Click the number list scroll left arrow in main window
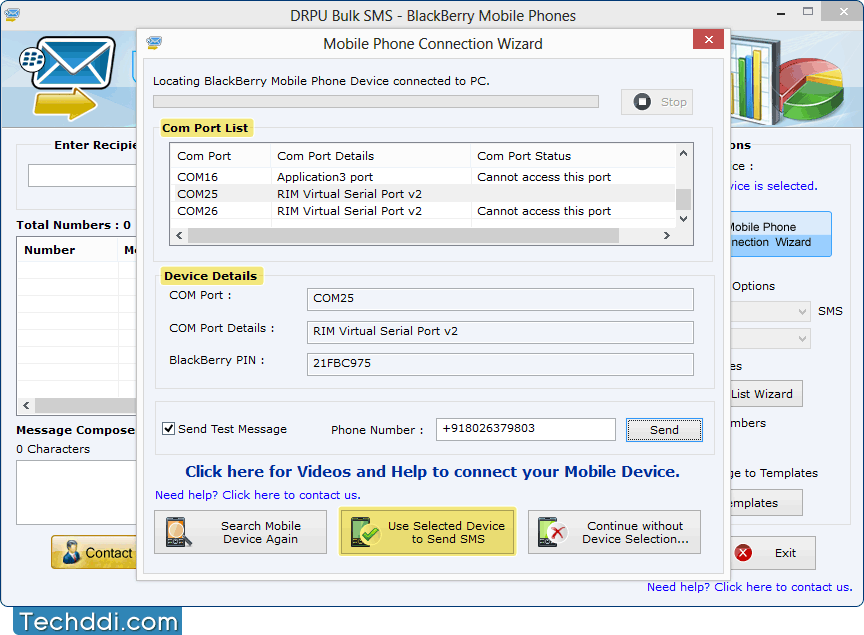The height and width of the screenshot is (635, 864). point(26,405)
